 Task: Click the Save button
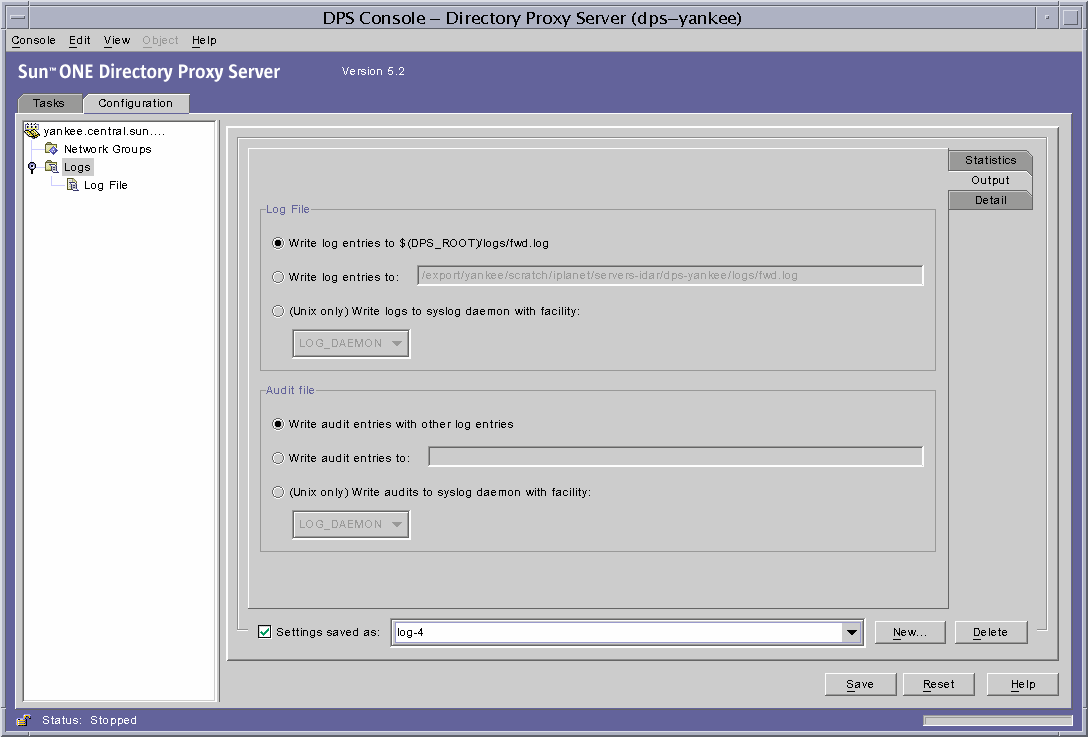tap(860, 684)
